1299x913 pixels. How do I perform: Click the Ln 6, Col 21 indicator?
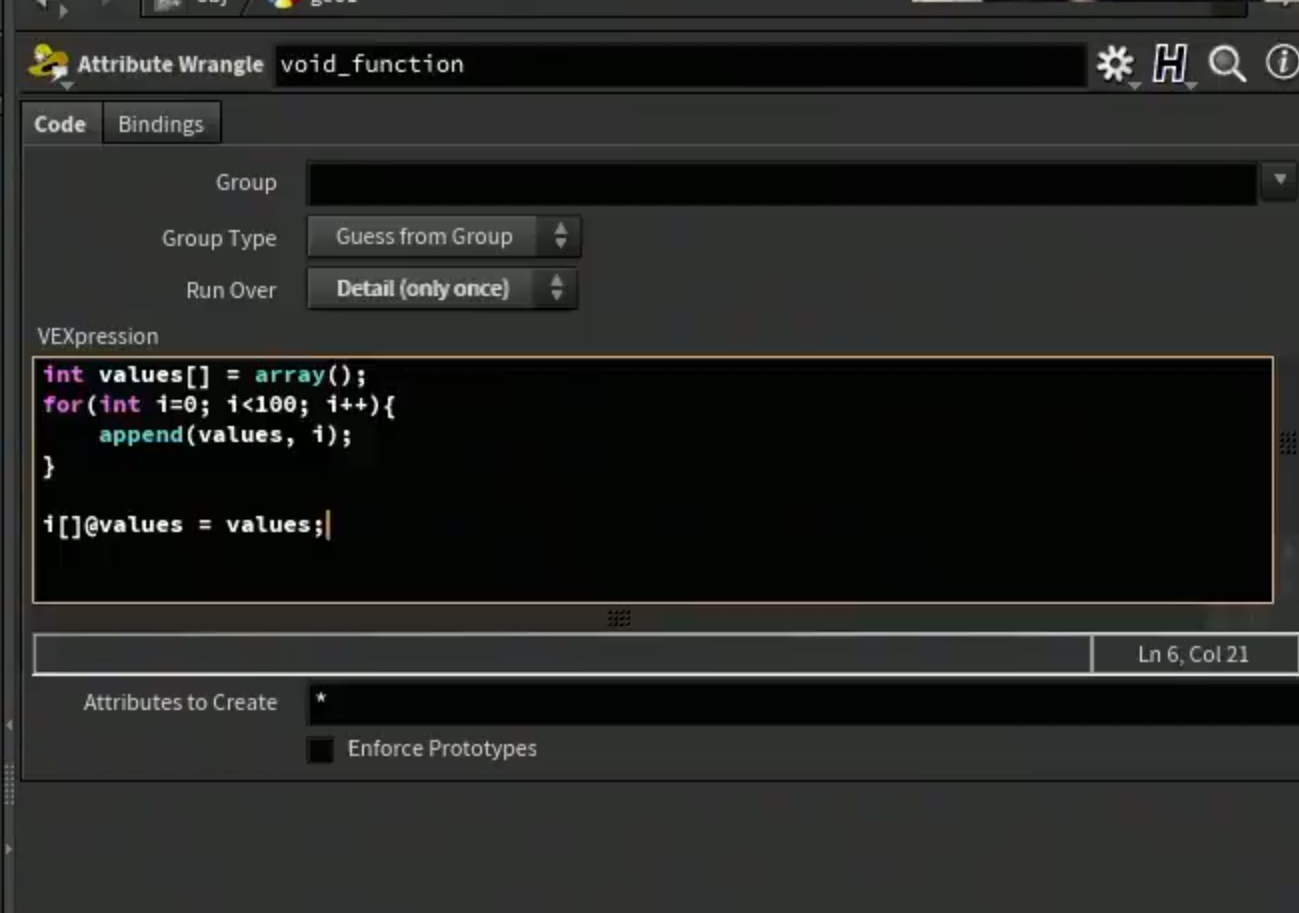click(x=1193, y=654)
